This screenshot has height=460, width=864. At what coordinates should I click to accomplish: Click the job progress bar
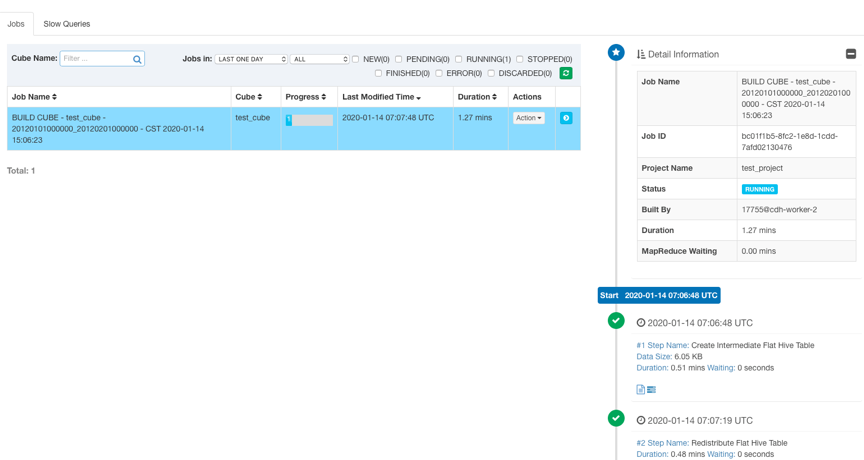click(309, 120)
